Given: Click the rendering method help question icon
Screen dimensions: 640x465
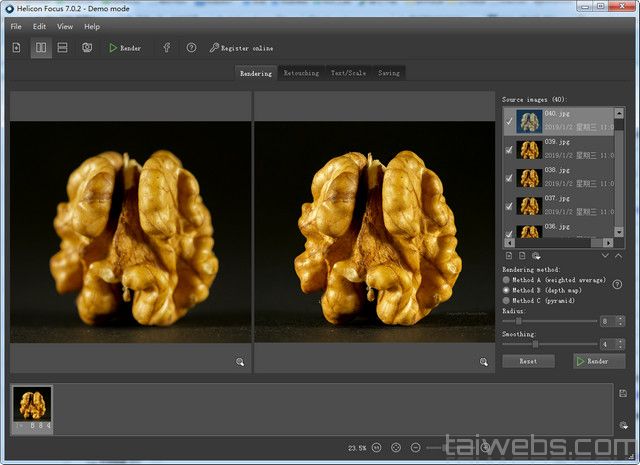Looking at the screenshot, I should tap(617, 285).
